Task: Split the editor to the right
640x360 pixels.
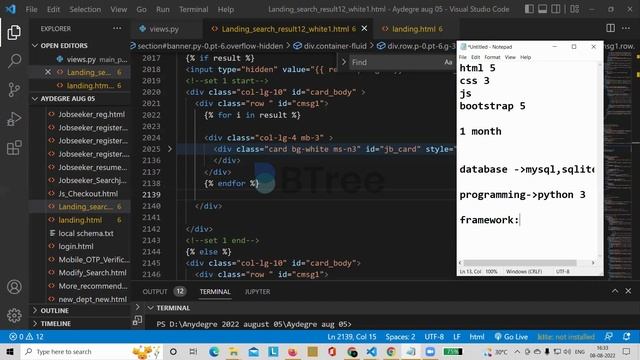Action: (610, 28)
